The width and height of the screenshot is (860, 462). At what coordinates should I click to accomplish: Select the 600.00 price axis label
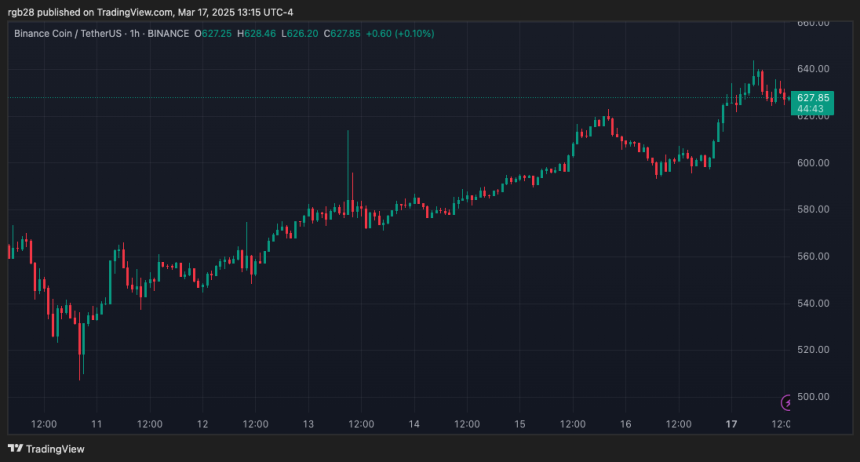(813, 163)
